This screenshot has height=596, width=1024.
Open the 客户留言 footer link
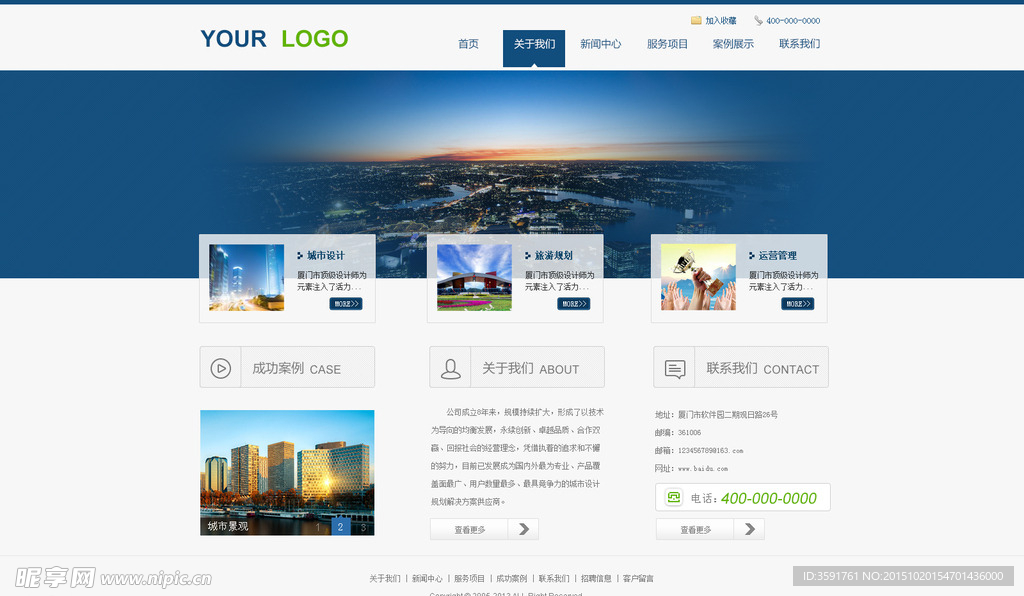[638, 578]
